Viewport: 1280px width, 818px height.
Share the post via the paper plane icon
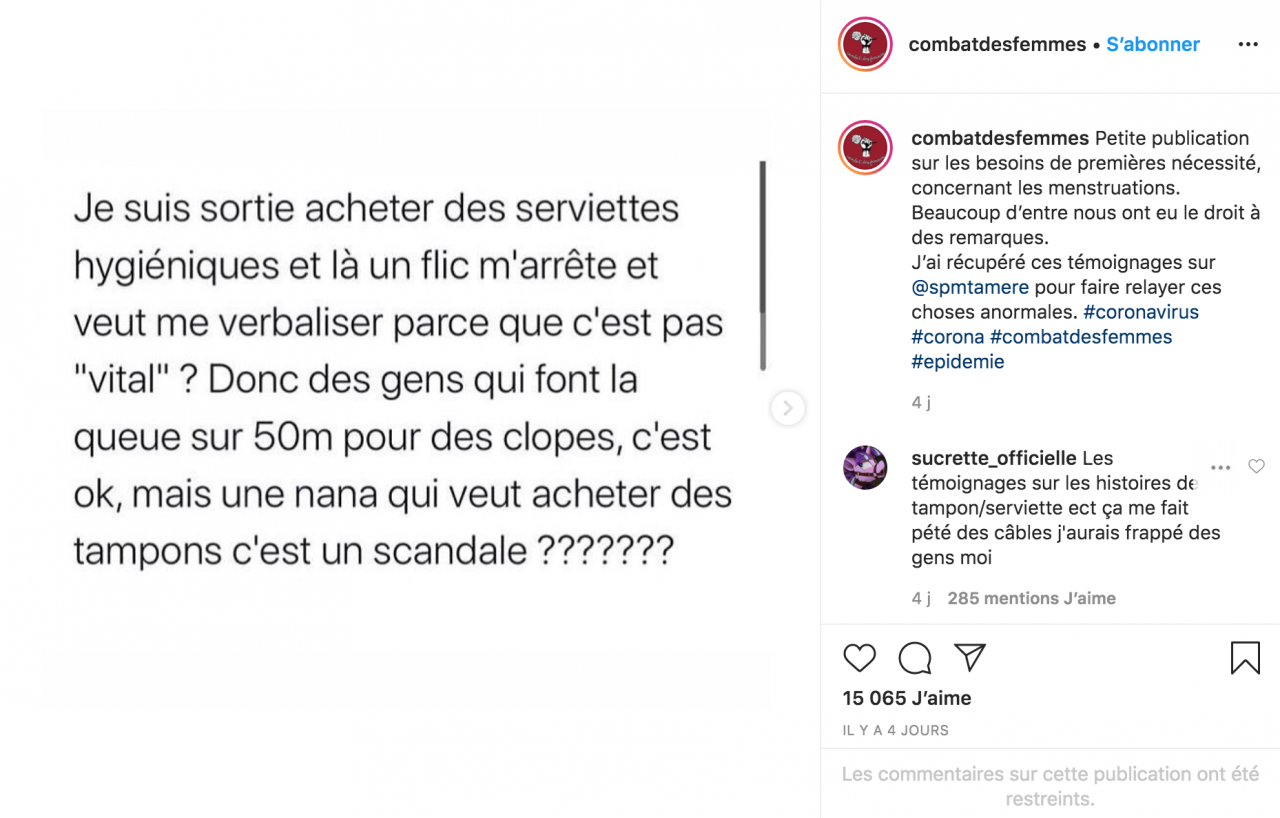(x=968, y=658)
